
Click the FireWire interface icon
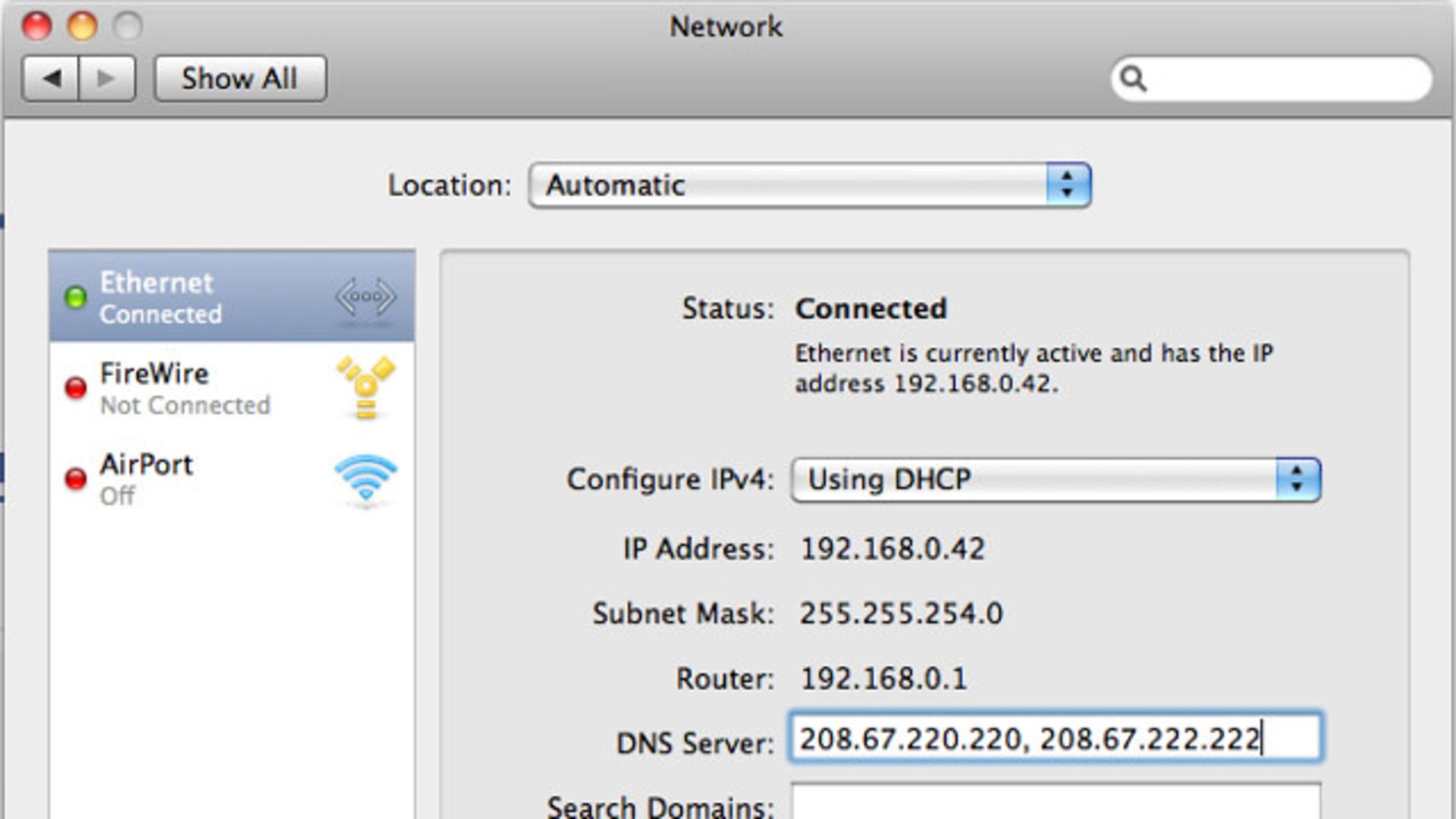[366, 388]
